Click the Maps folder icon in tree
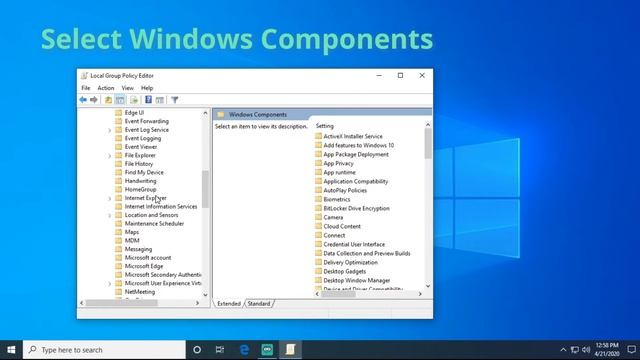 118,232
